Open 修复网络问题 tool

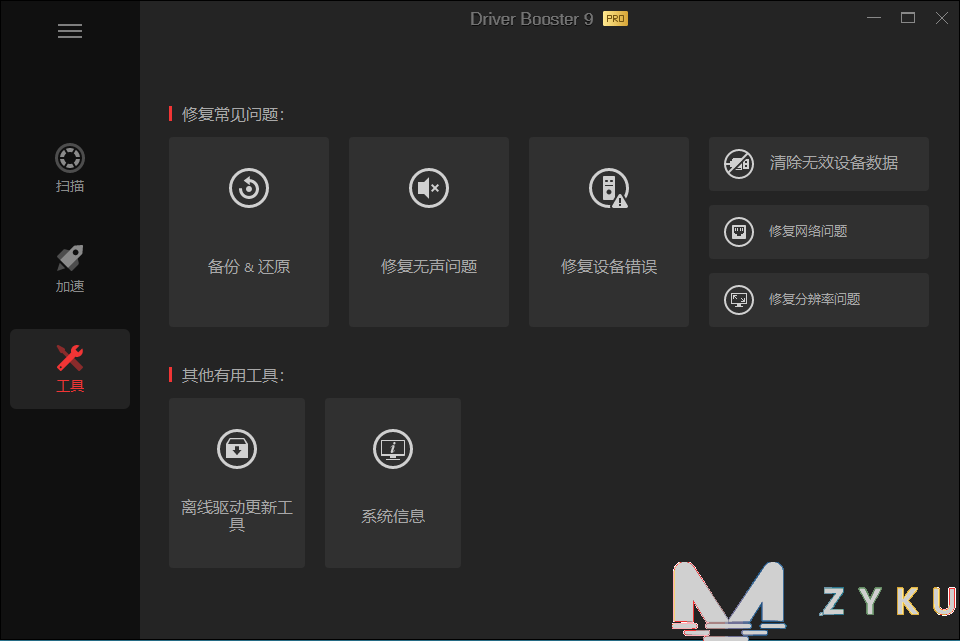point(819,231)
